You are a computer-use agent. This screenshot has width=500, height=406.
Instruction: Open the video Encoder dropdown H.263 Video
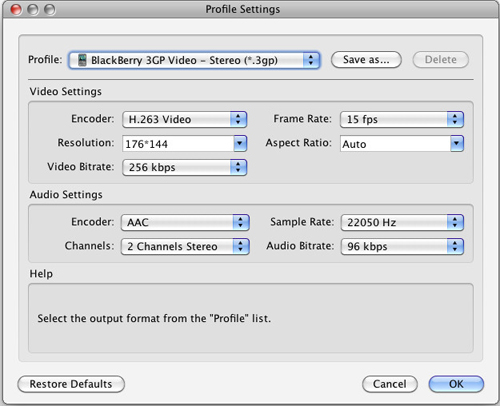[184, 119]
